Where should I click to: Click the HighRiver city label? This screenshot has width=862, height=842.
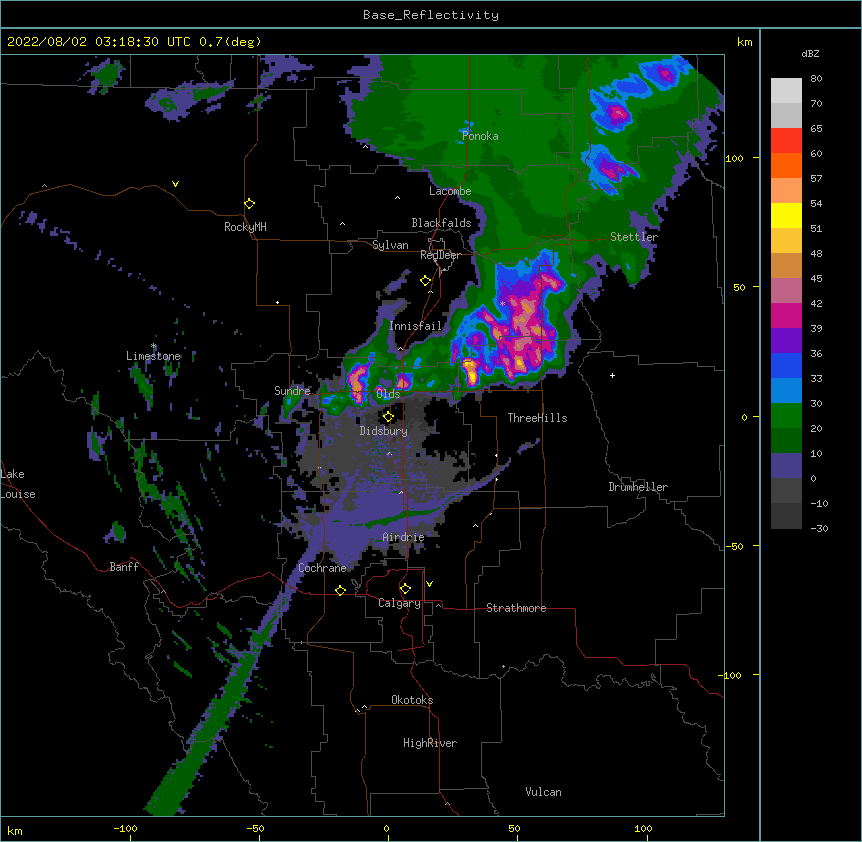pyautogui.click(x=430, y=743)
